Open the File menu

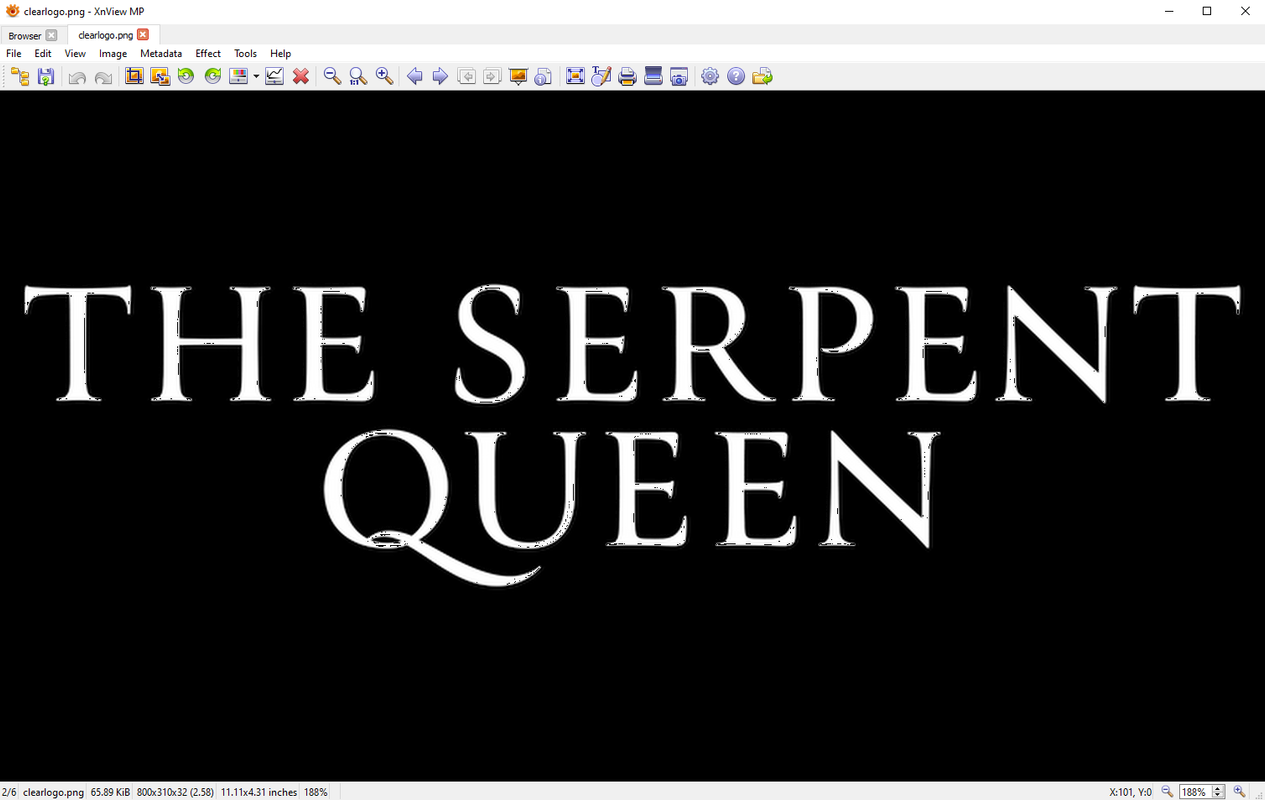pos(14,54)
